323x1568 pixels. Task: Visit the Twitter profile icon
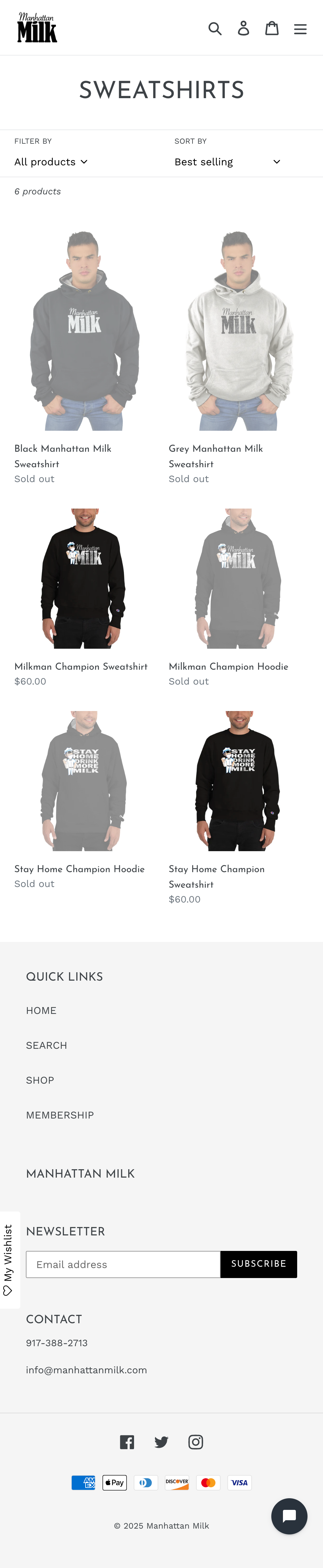(x=161, y=1441)
